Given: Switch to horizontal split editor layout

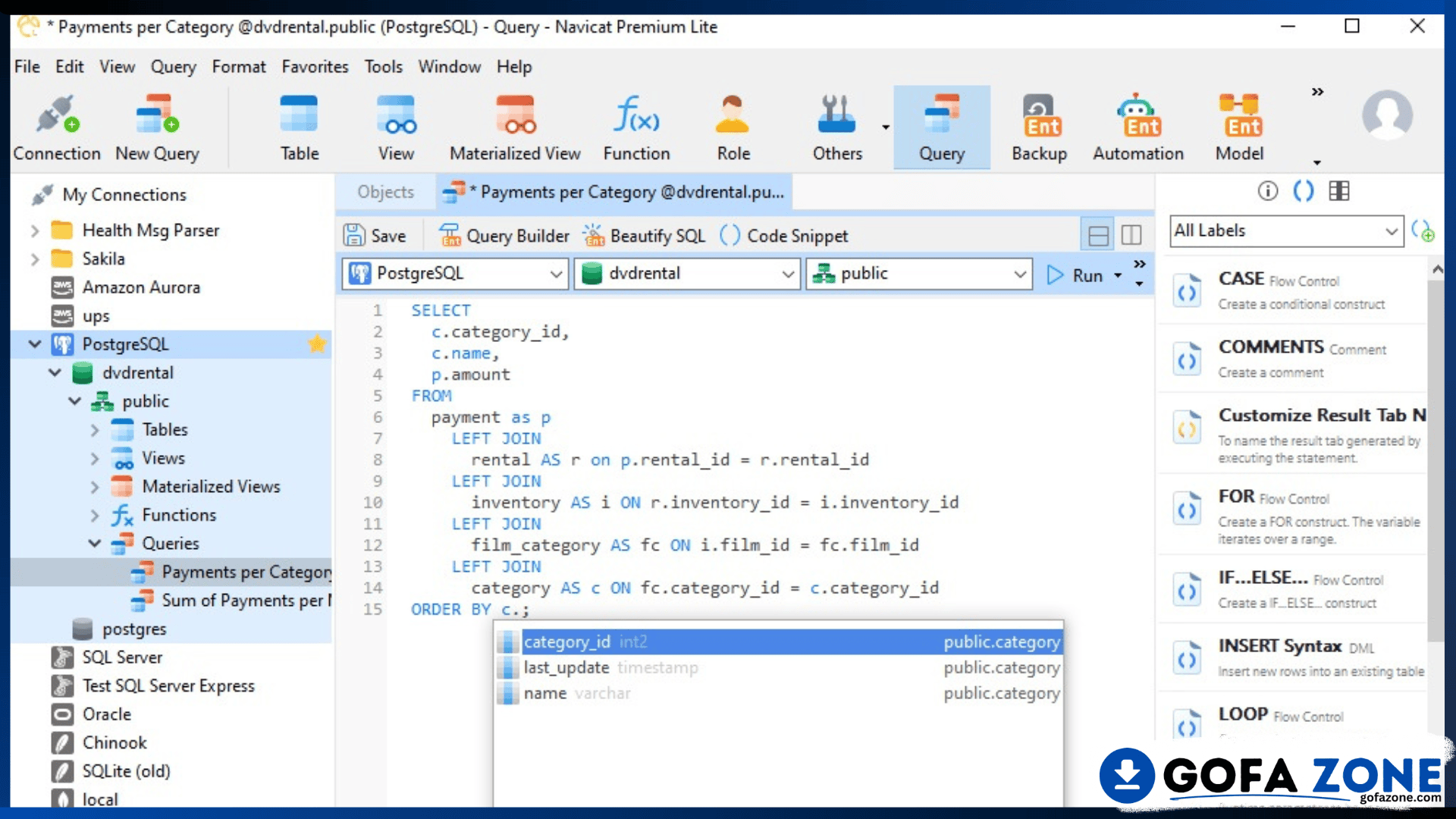Looking at the screenshot, I should tap(1098, 236).
